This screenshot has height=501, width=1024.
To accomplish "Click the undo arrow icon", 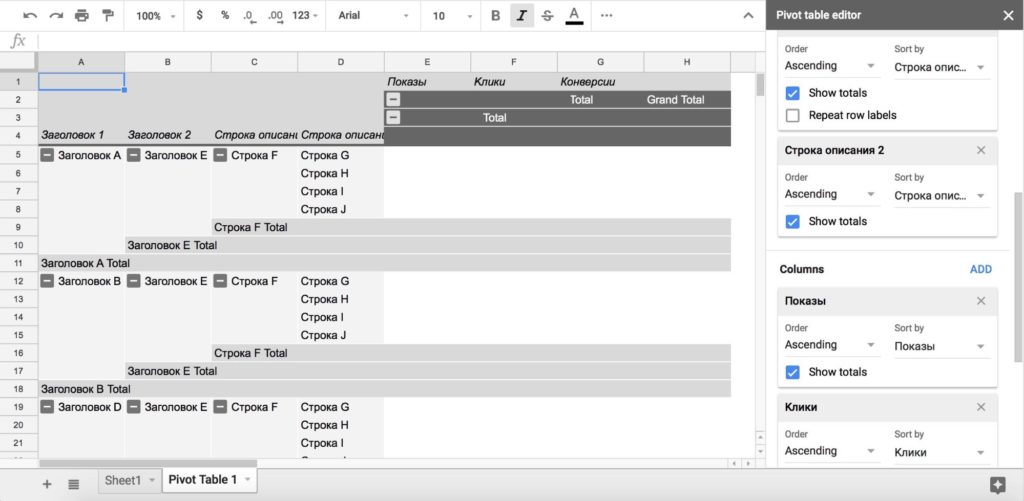I will 30,16.
